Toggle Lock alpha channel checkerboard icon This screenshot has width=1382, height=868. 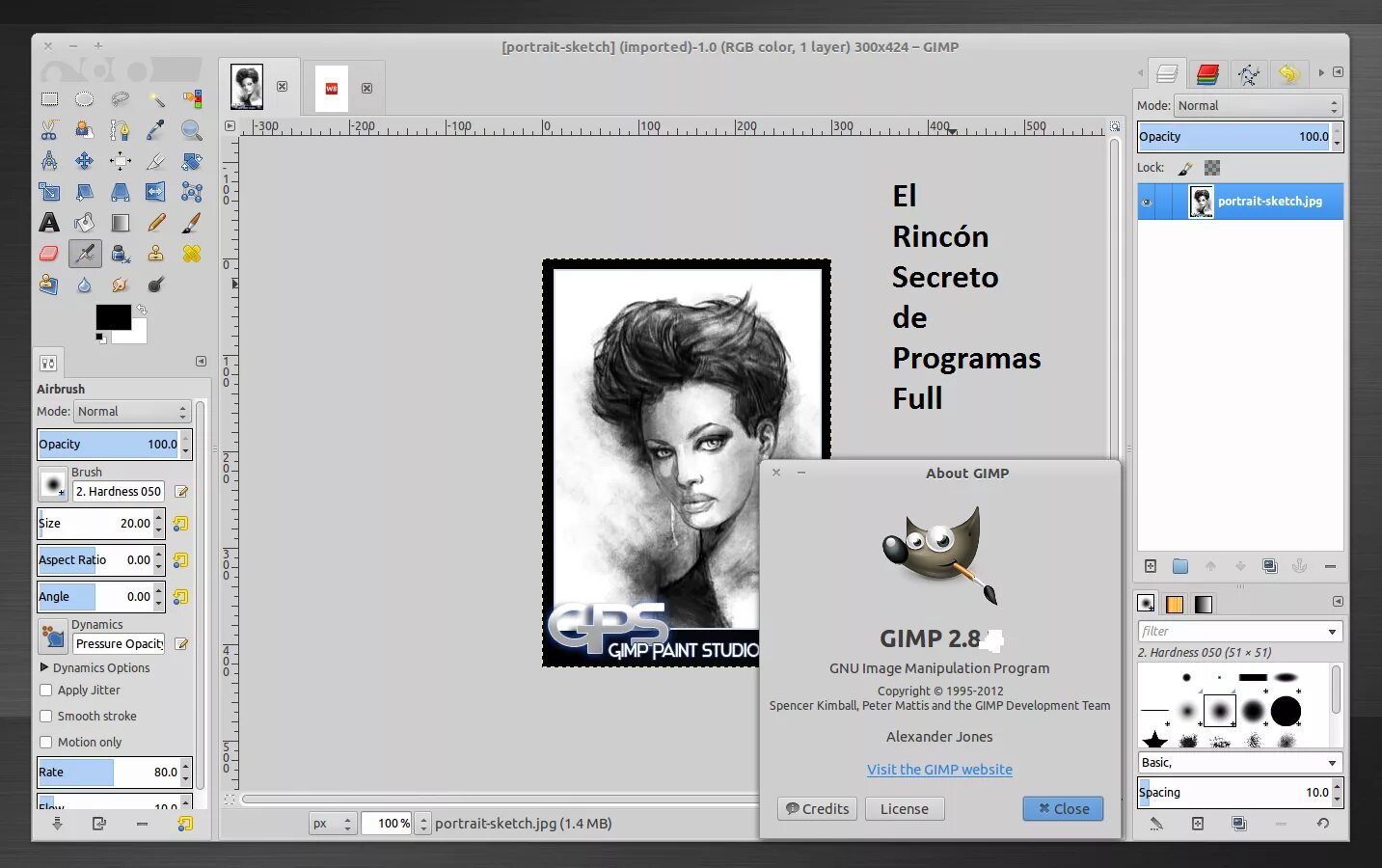(1212, 168)
